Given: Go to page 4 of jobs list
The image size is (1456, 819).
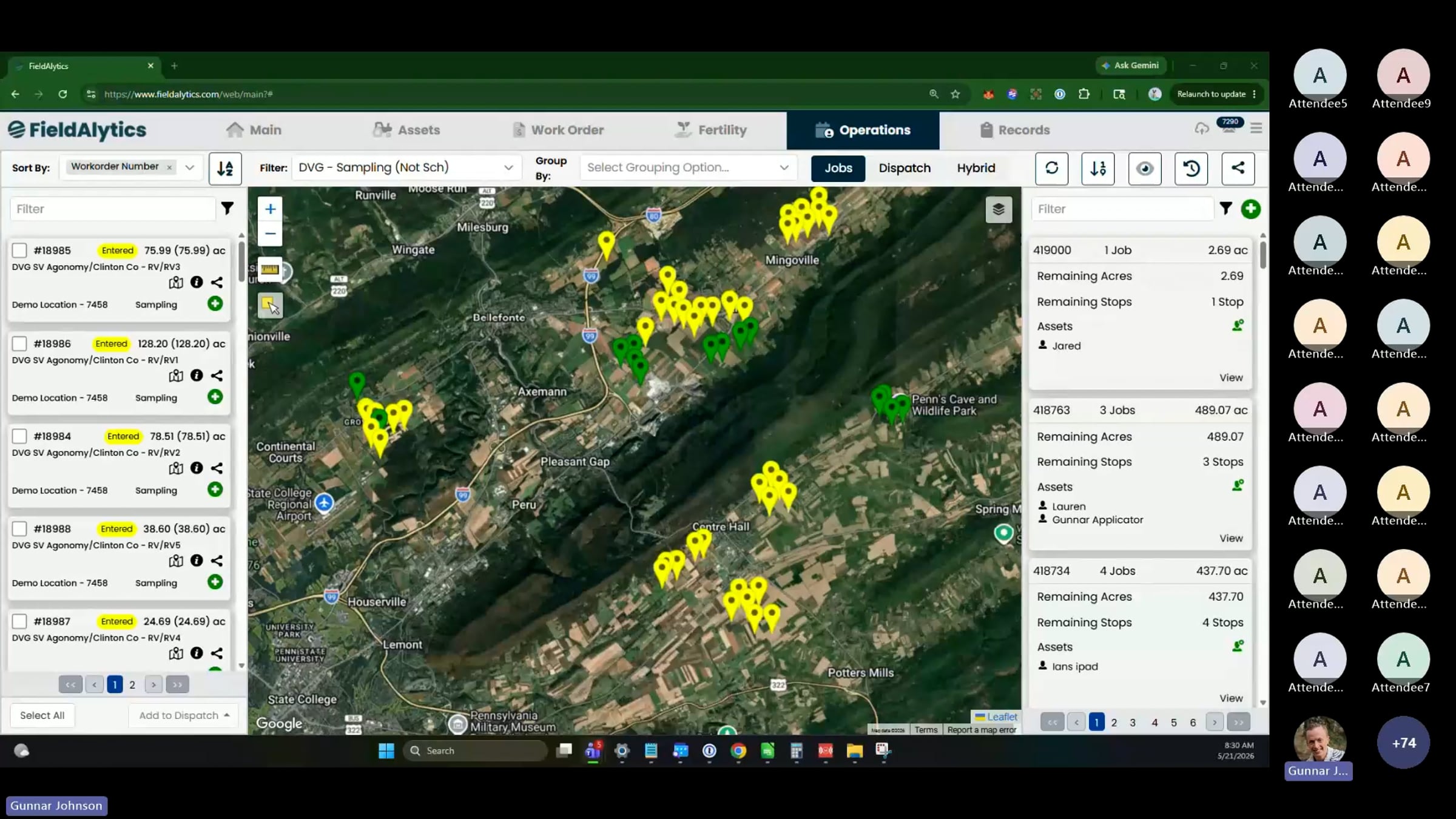Looking at the screenshot, I should [x=1154, y=723].
